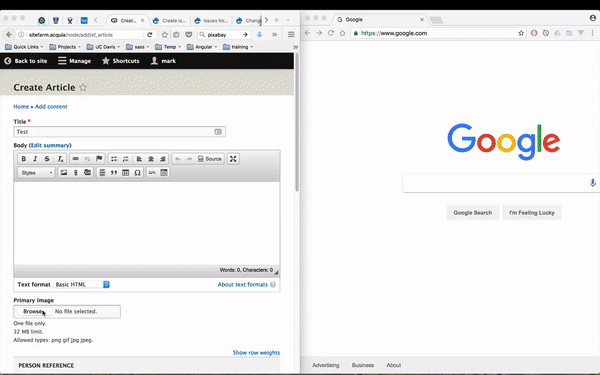This screenshot has height=375, width=600.
Task: Open the Edit summary link
Action: click(50, 145)
